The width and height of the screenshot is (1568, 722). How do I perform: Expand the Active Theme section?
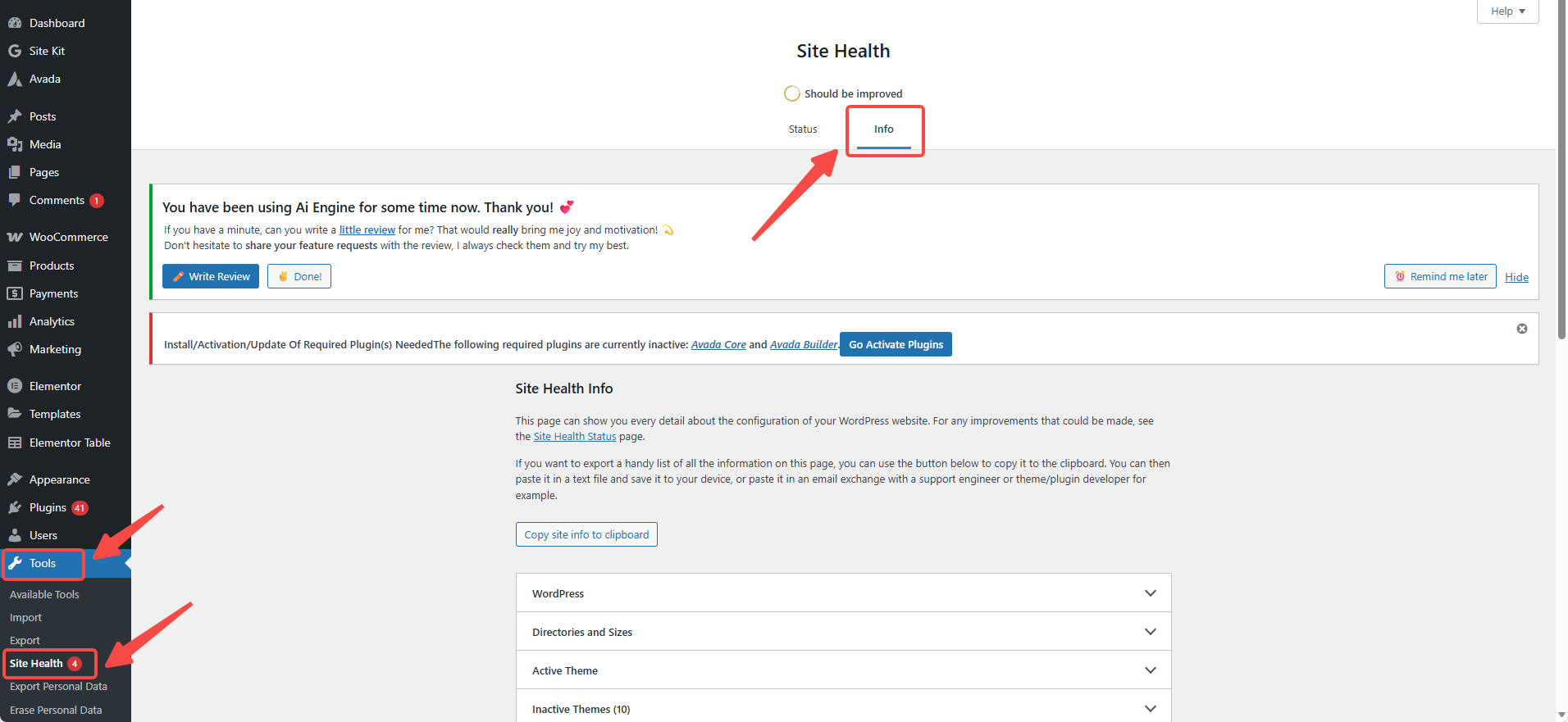coord(1150,670)
